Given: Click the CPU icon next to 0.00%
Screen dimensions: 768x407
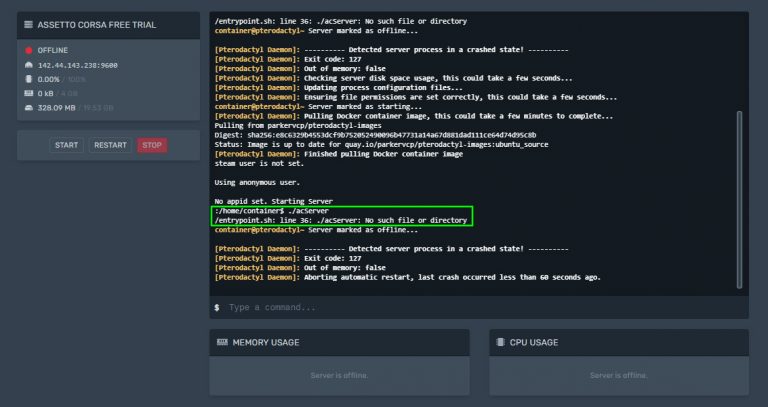Looking at the screenshot, I should coord(28,78).
